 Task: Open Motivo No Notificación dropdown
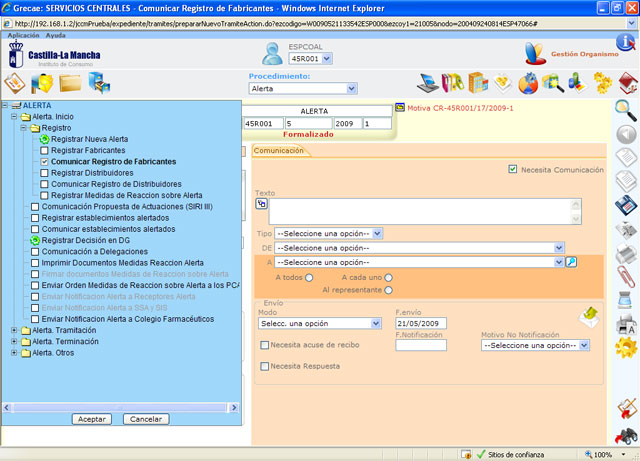click(x=535, y=345)
